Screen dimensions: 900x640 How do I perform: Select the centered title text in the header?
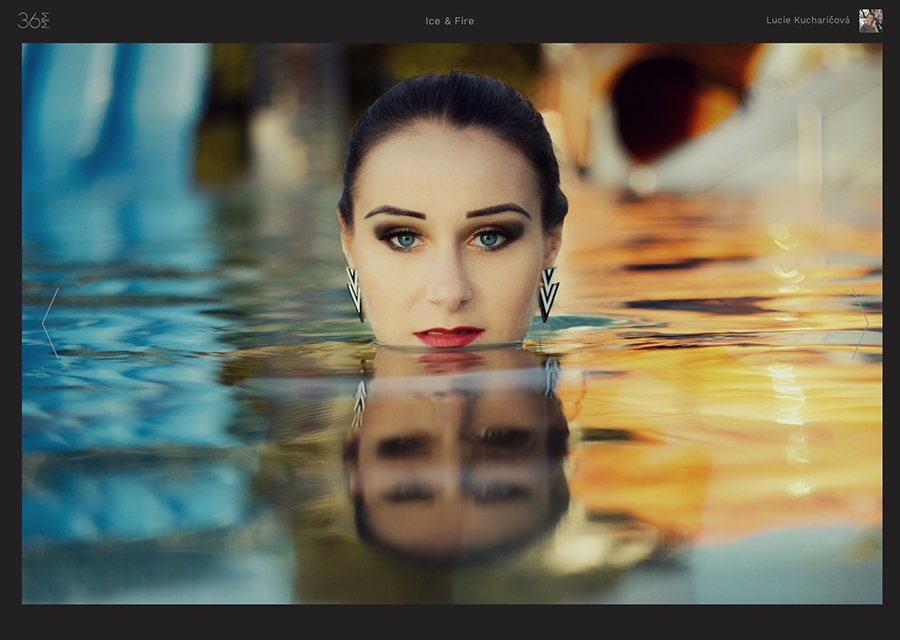[x=449, y=21]
